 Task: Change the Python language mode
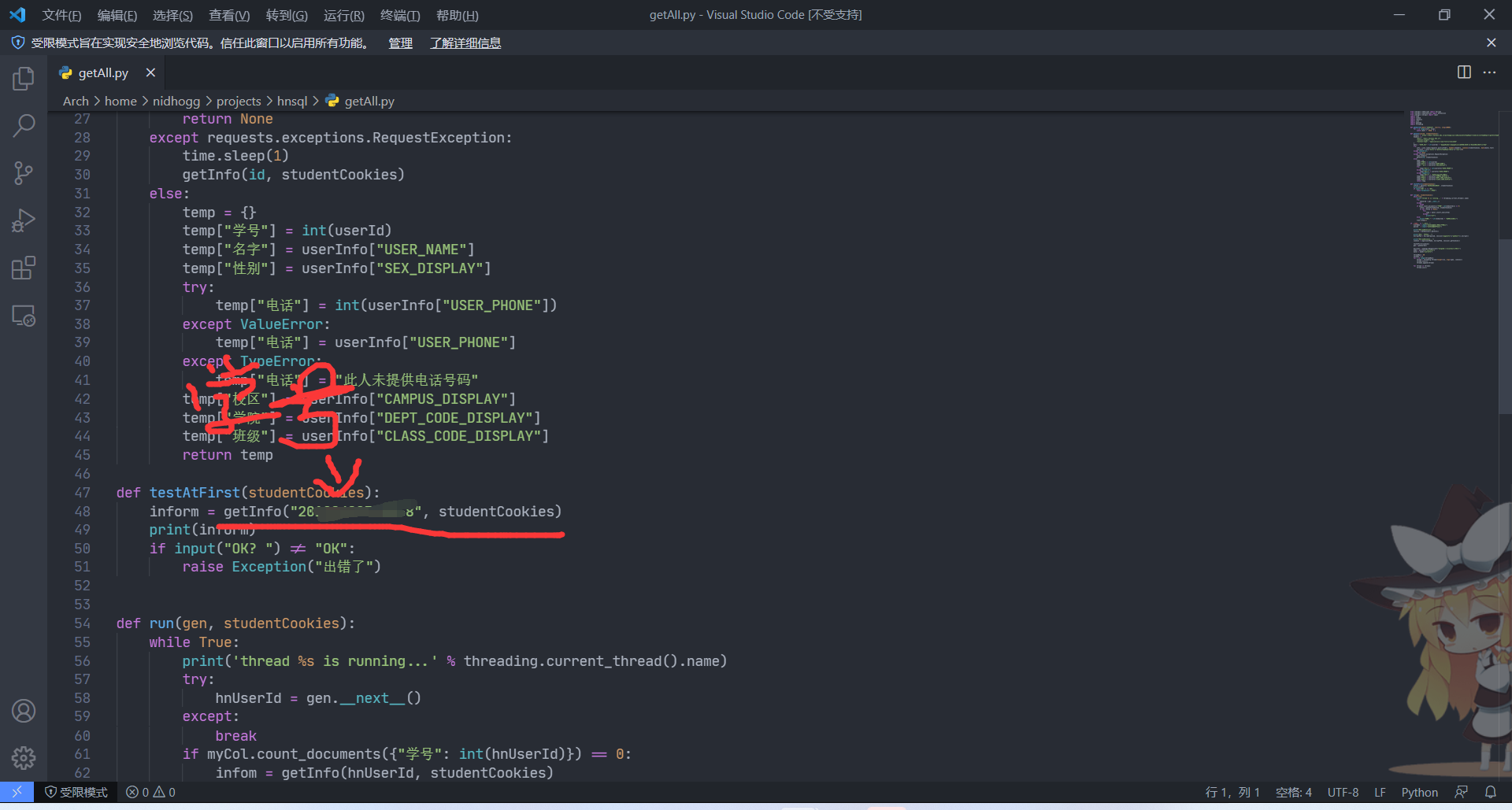tap(1419, 793)
